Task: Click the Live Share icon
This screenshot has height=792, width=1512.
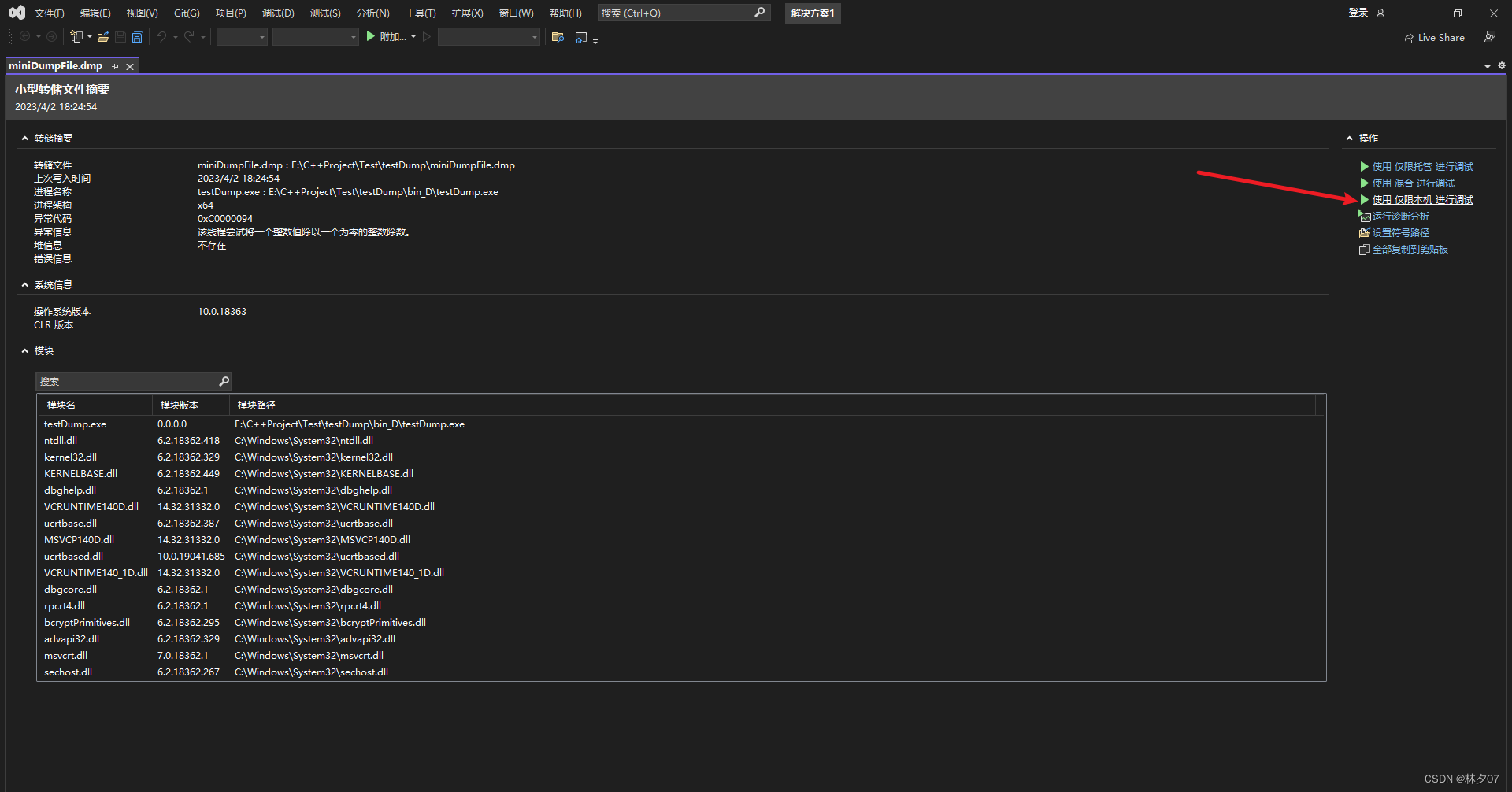Action: point(1408,38)
